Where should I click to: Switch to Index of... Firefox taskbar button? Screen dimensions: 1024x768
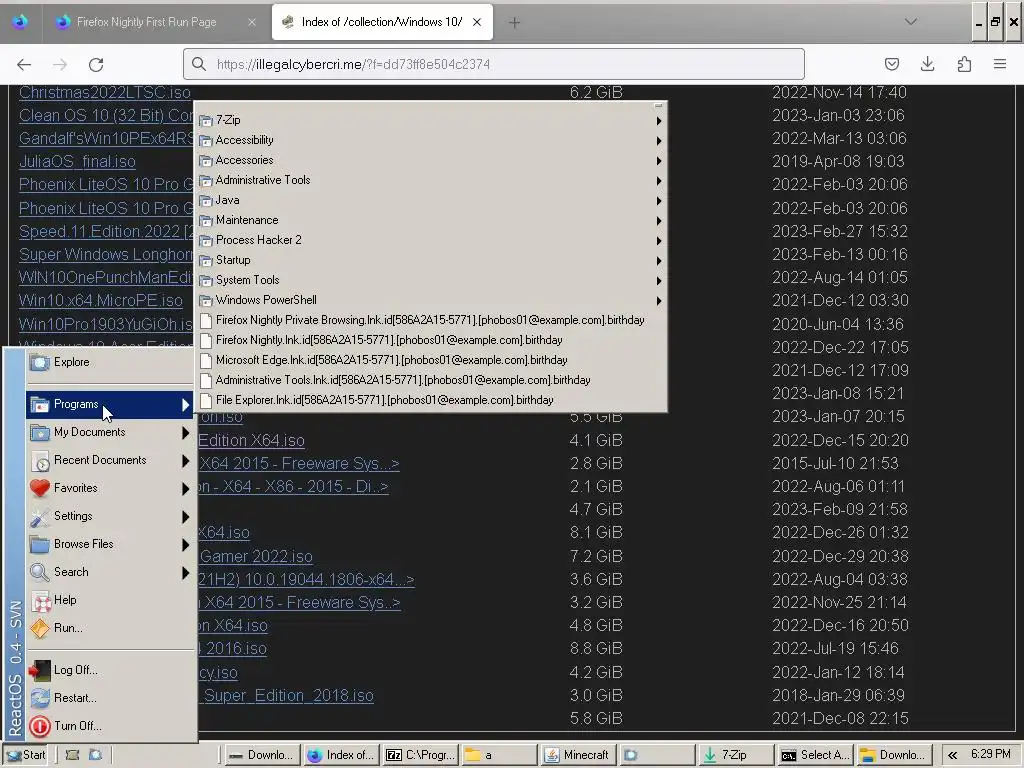tap(342, 755)
